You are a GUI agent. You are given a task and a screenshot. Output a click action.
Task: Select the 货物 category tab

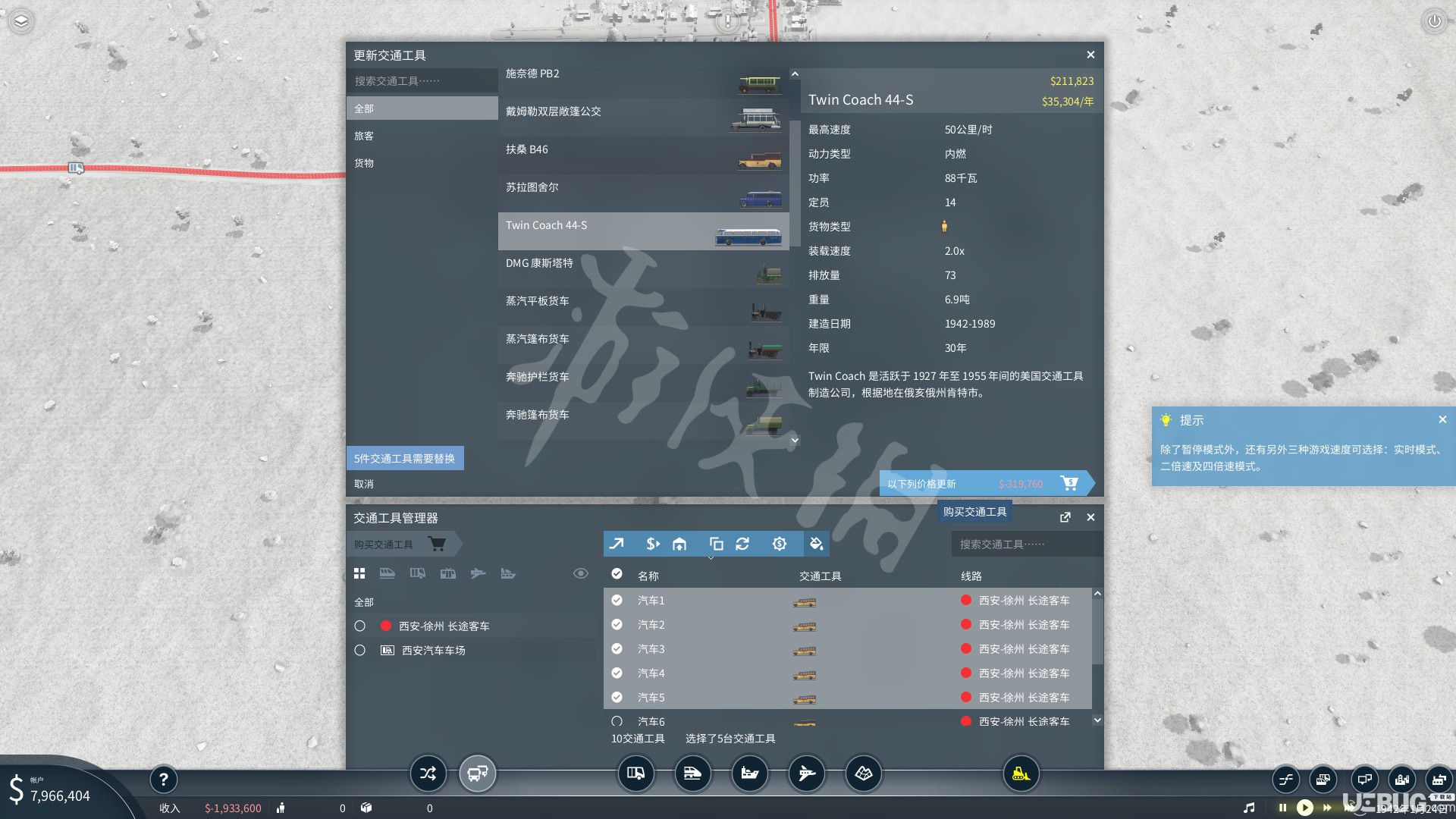pos(422,163)
